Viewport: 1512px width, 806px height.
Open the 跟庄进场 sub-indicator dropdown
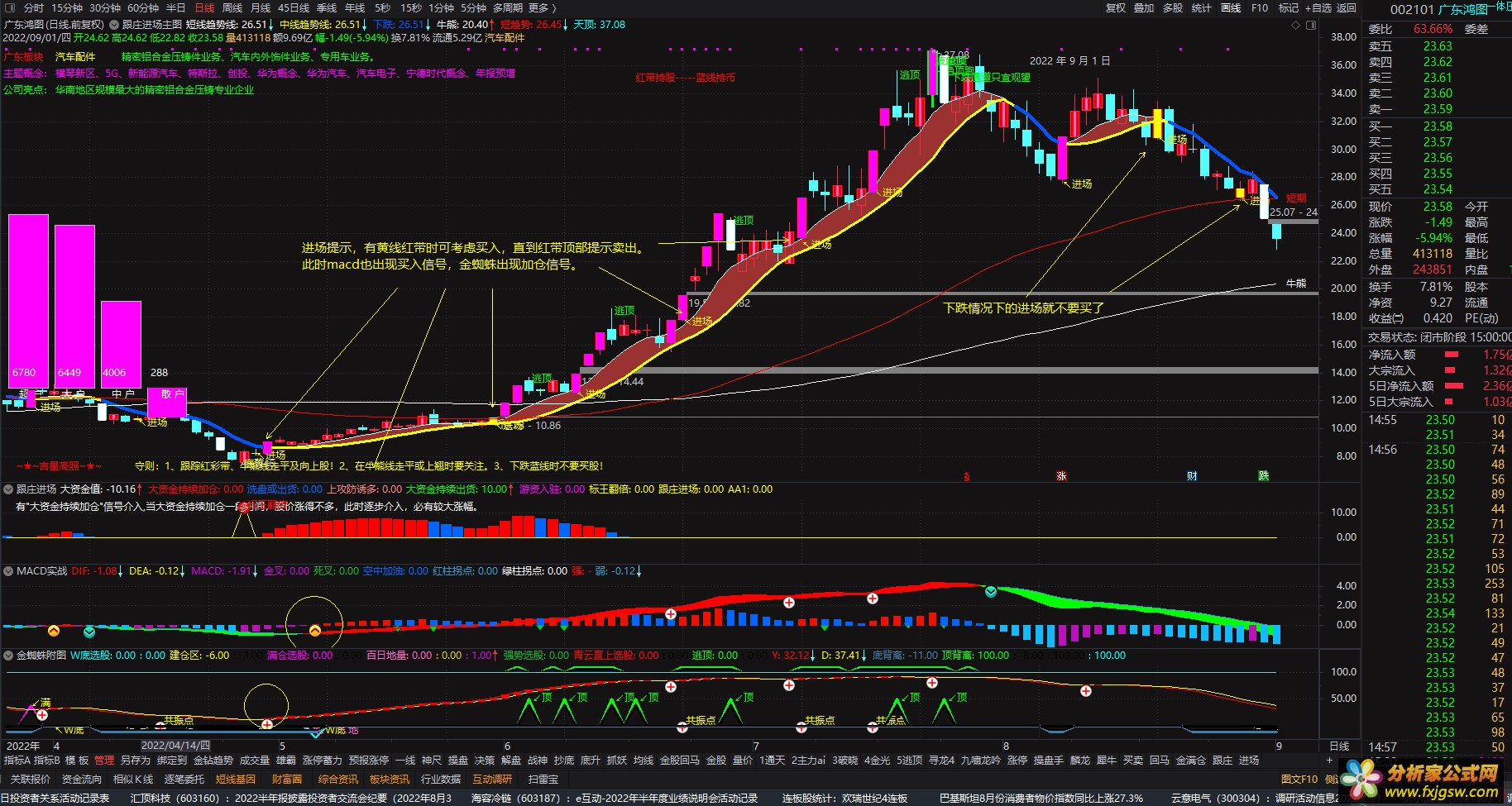[8, 489]
